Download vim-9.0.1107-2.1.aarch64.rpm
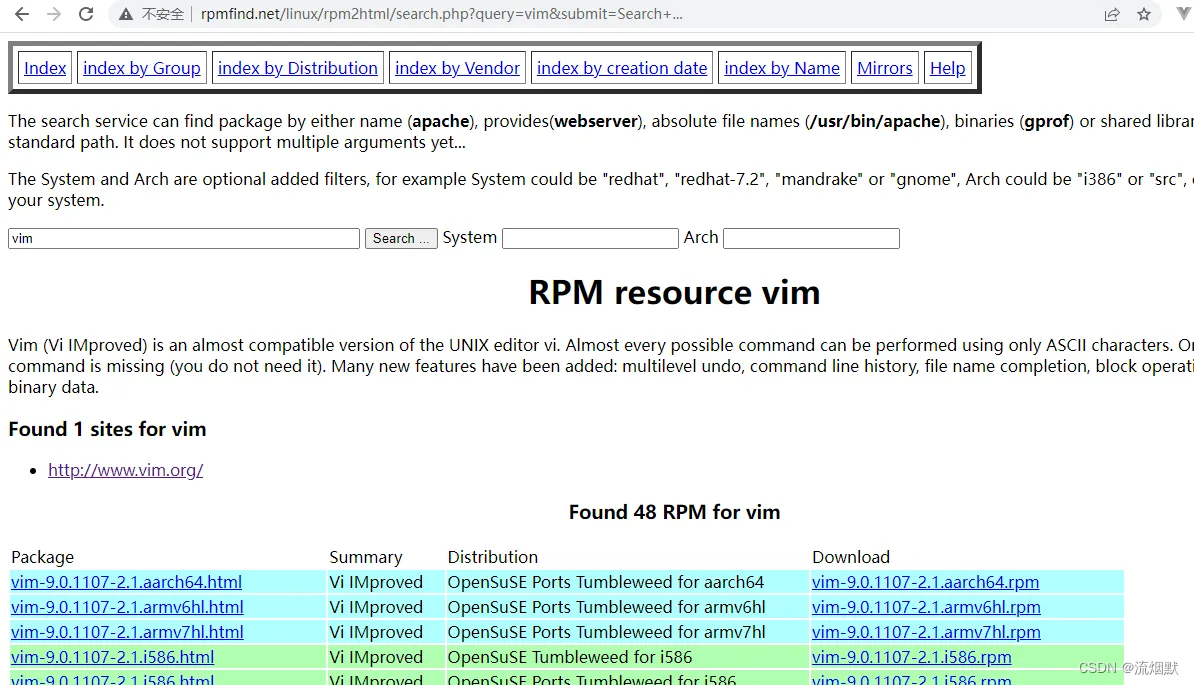Viewport: 1194px width, 685px height. (925, 581)
